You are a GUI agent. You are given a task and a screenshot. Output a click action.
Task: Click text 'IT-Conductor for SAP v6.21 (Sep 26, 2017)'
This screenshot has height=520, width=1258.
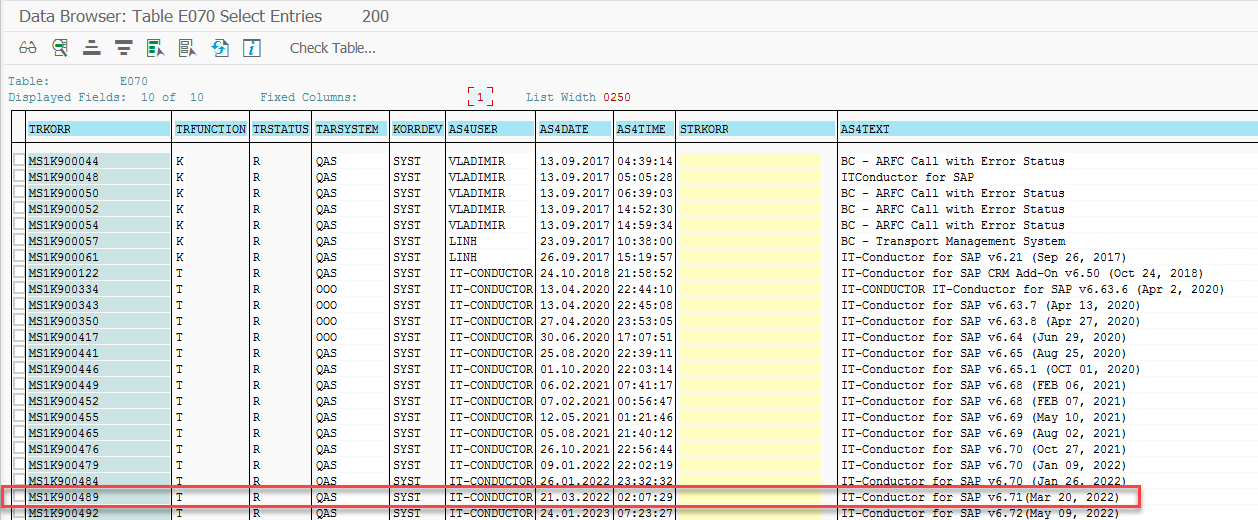[984, 257]
